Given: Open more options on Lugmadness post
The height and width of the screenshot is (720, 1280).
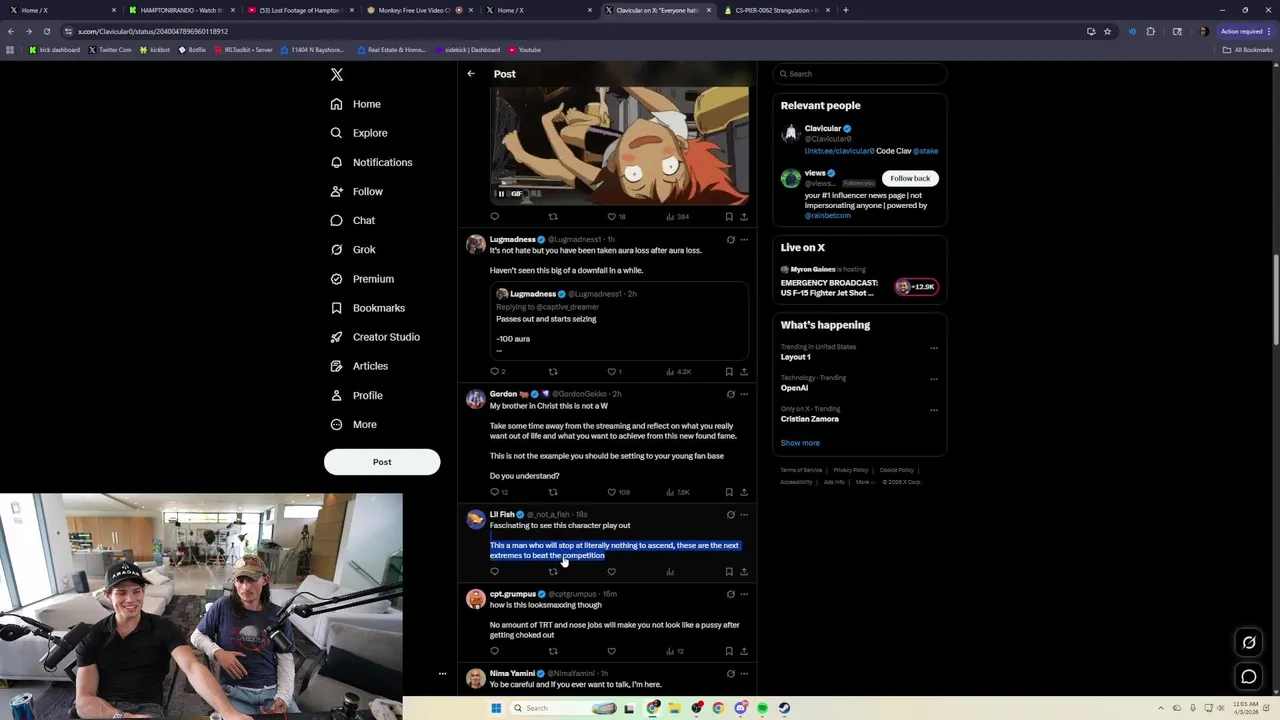Looking at the screenshot, I should coord(744,240).
